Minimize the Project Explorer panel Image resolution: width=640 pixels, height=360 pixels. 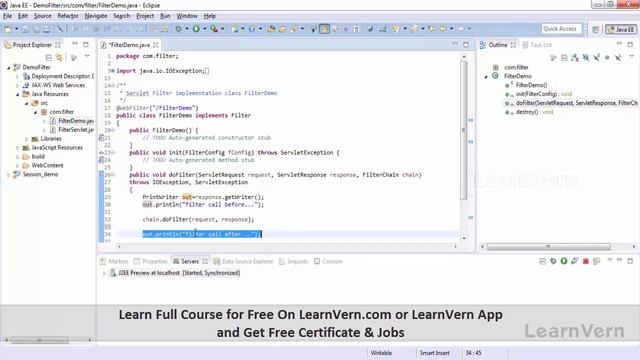75,44
